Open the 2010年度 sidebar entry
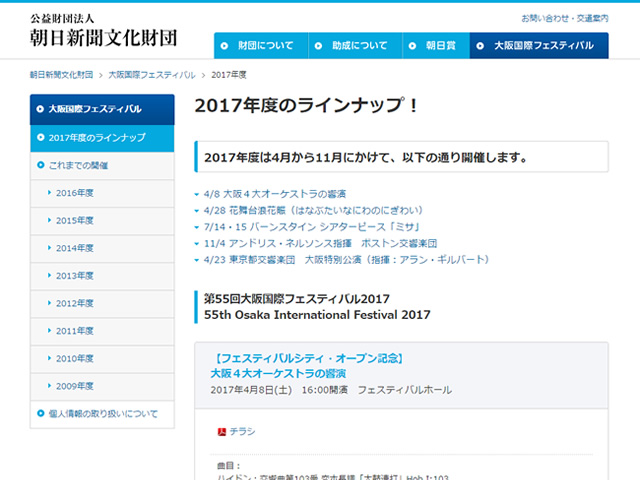 [x=102, y=358]
